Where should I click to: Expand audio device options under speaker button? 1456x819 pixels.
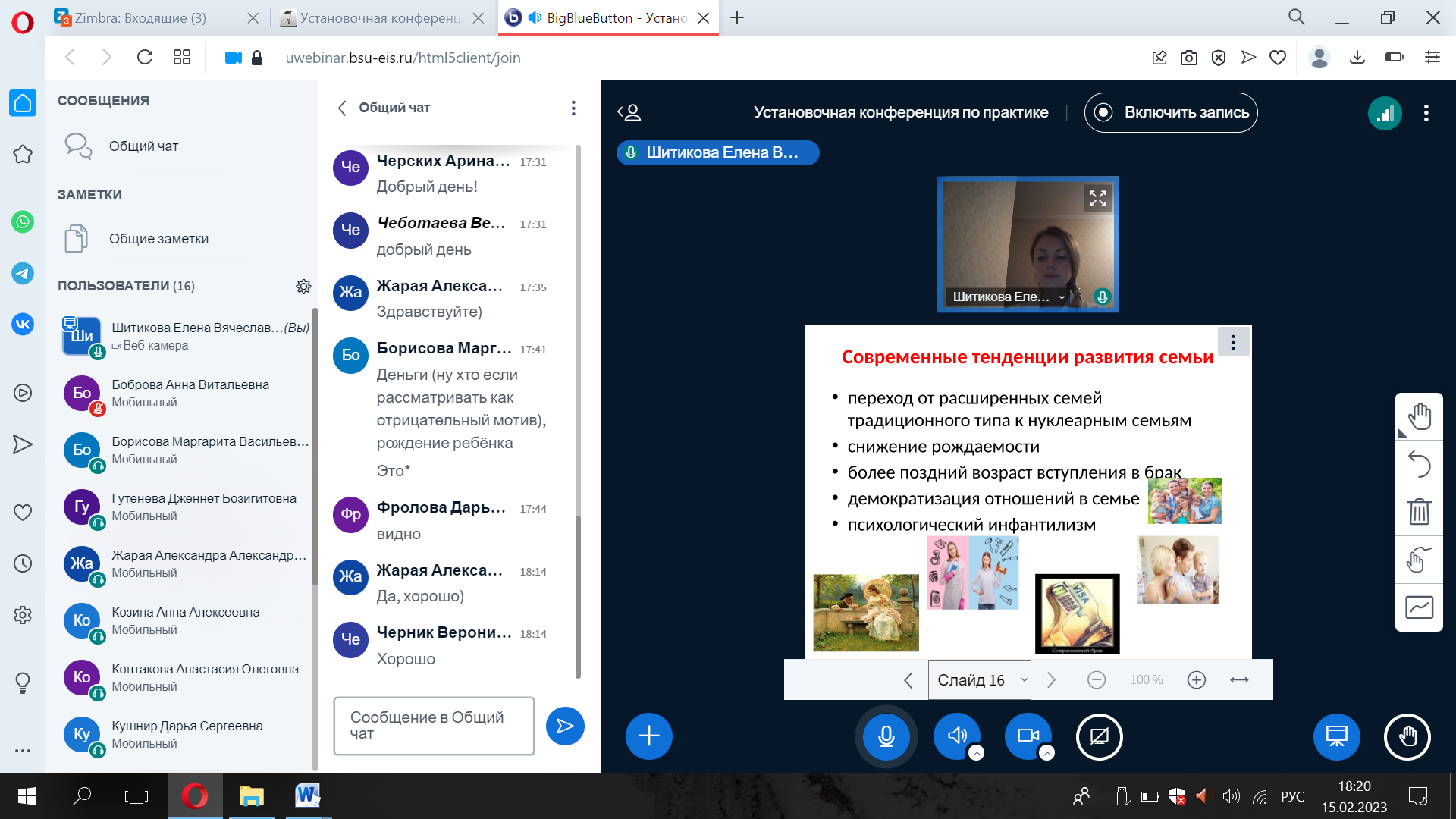tap(977, 753)
